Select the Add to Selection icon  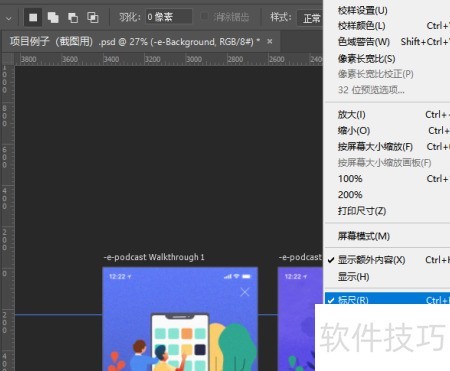pyautogui.click(x=53, y=17)
